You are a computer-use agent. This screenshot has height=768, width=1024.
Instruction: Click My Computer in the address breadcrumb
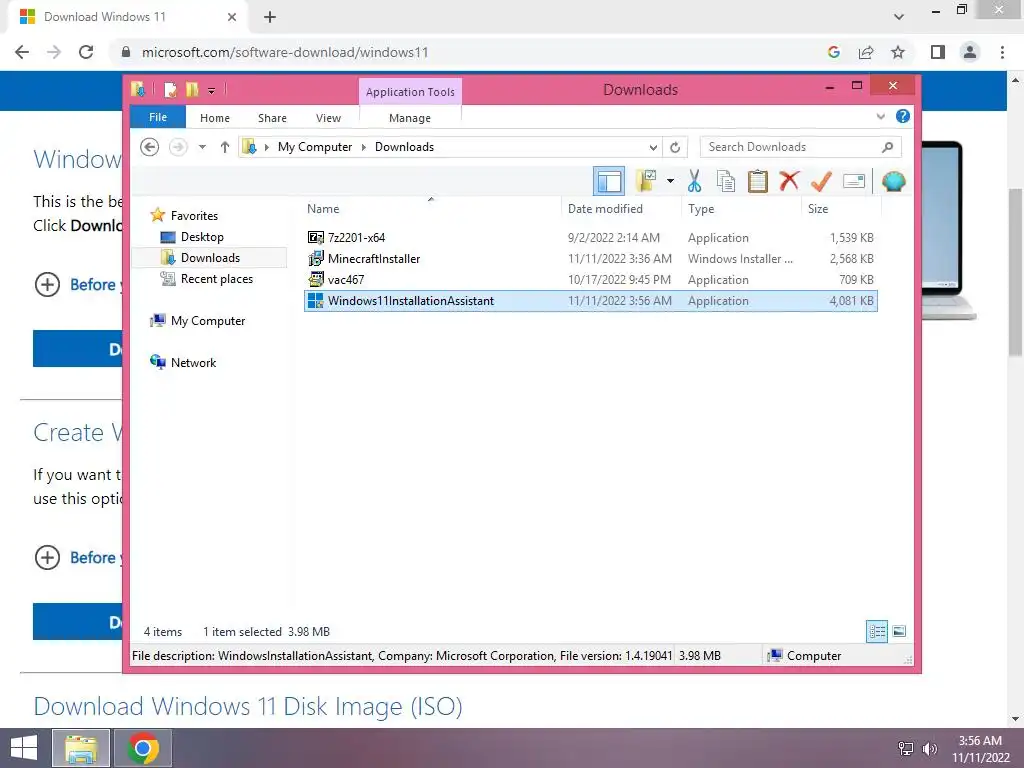pos(315,147)
